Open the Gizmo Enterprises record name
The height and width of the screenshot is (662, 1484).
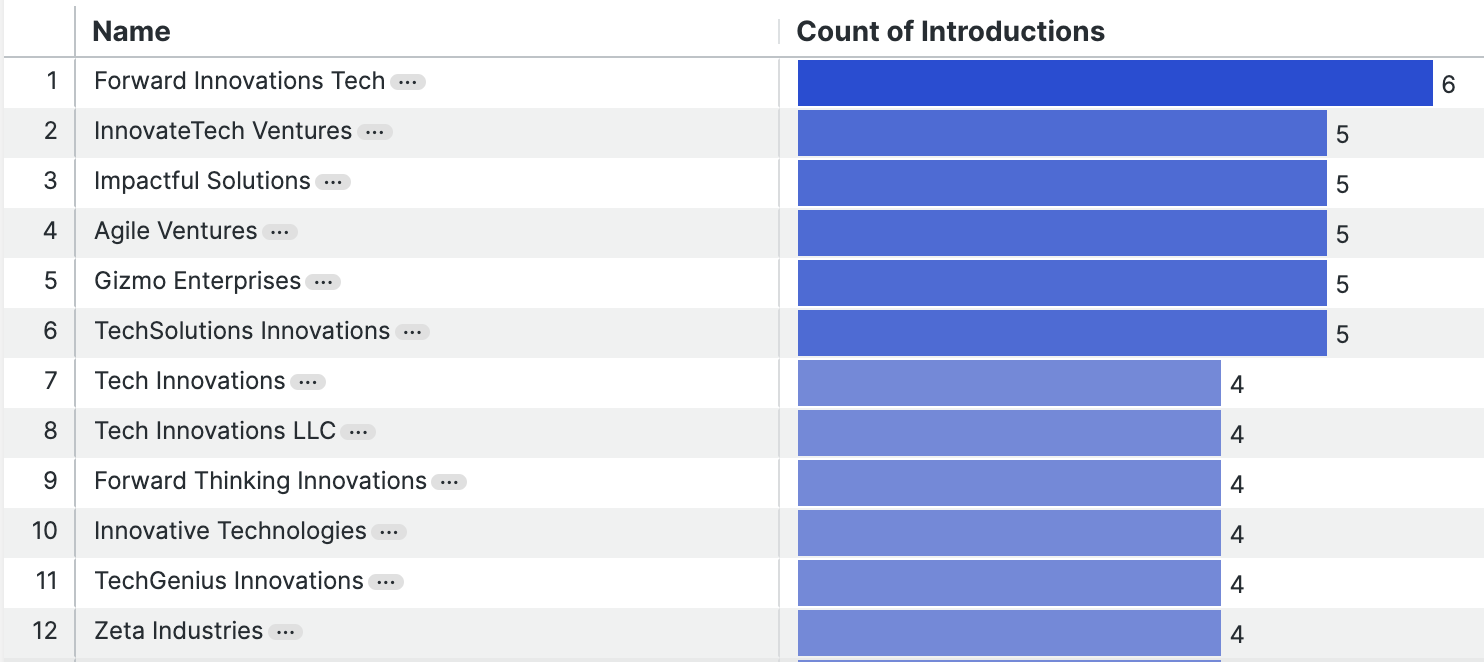click(197, 281)
